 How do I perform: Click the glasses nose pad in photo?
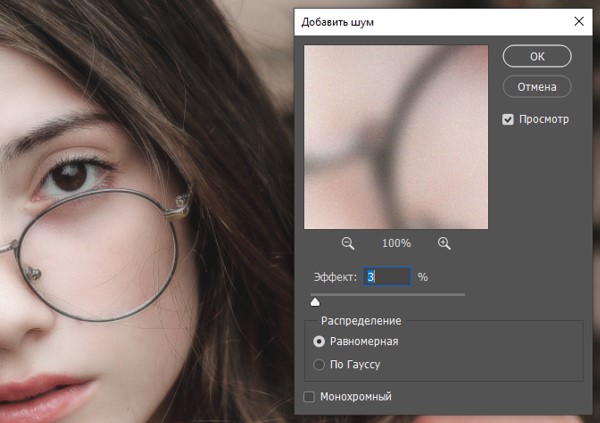click(x=32, y=273)
